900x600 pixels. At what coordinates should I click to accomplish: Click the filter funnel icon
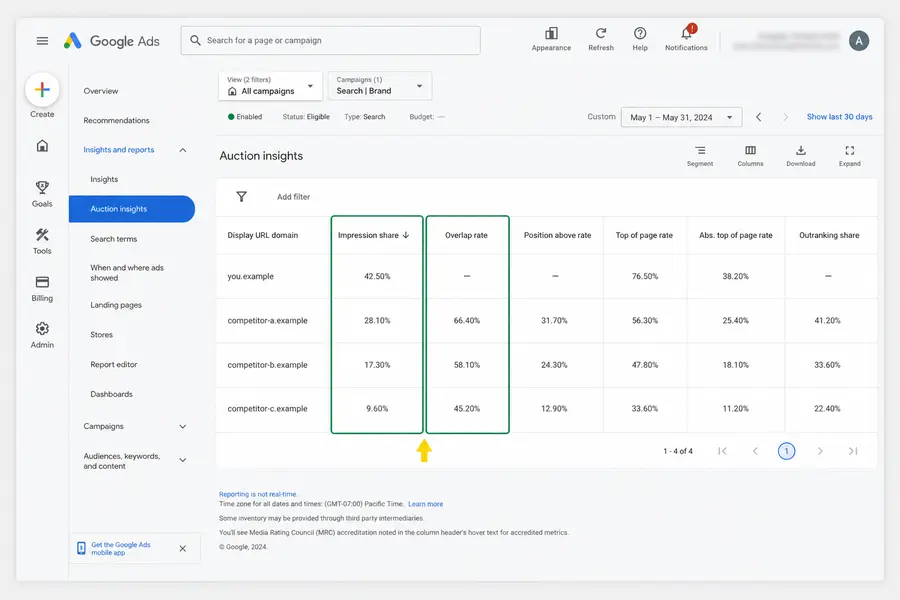coord(242,197)
